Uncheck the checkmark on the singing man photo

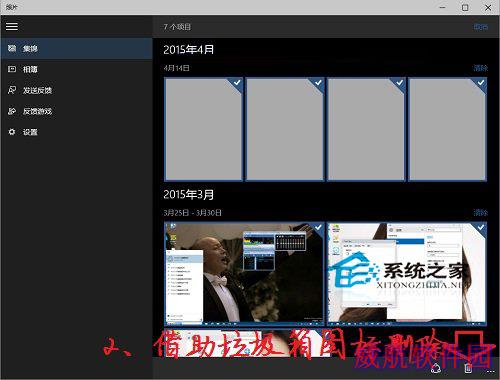pyautogui.click(x=318, y=227)
